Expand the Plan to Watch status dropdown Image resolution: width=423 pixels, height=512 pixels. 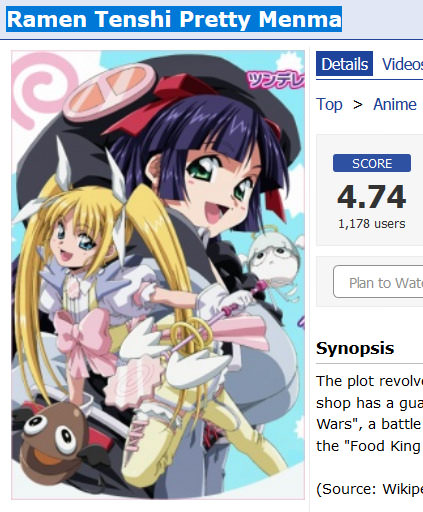(378, 282)
